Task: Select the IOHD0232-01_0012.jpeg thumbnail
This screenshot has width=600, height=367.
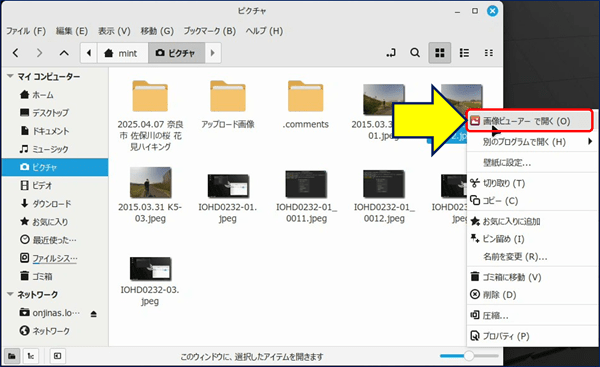Action: pyautogui.click(x=384, y=184)
